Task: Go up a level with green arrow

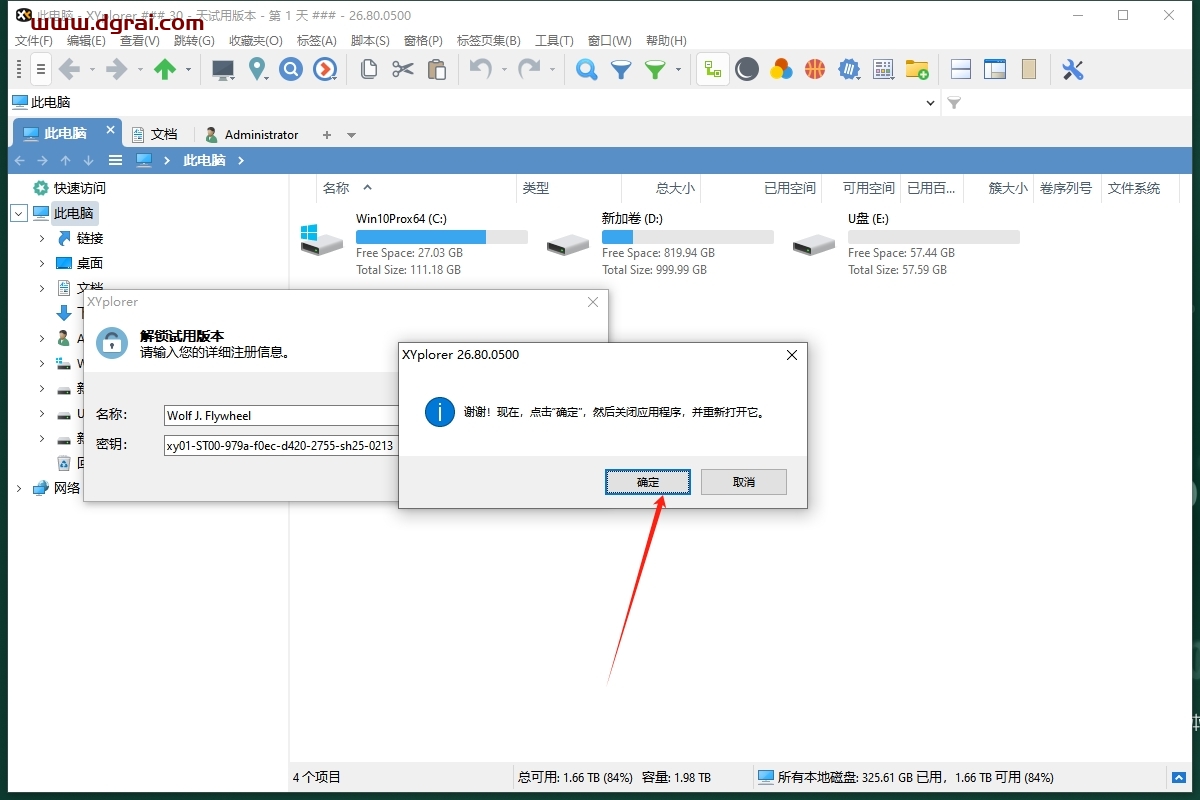Action: (x=165, y=69)
